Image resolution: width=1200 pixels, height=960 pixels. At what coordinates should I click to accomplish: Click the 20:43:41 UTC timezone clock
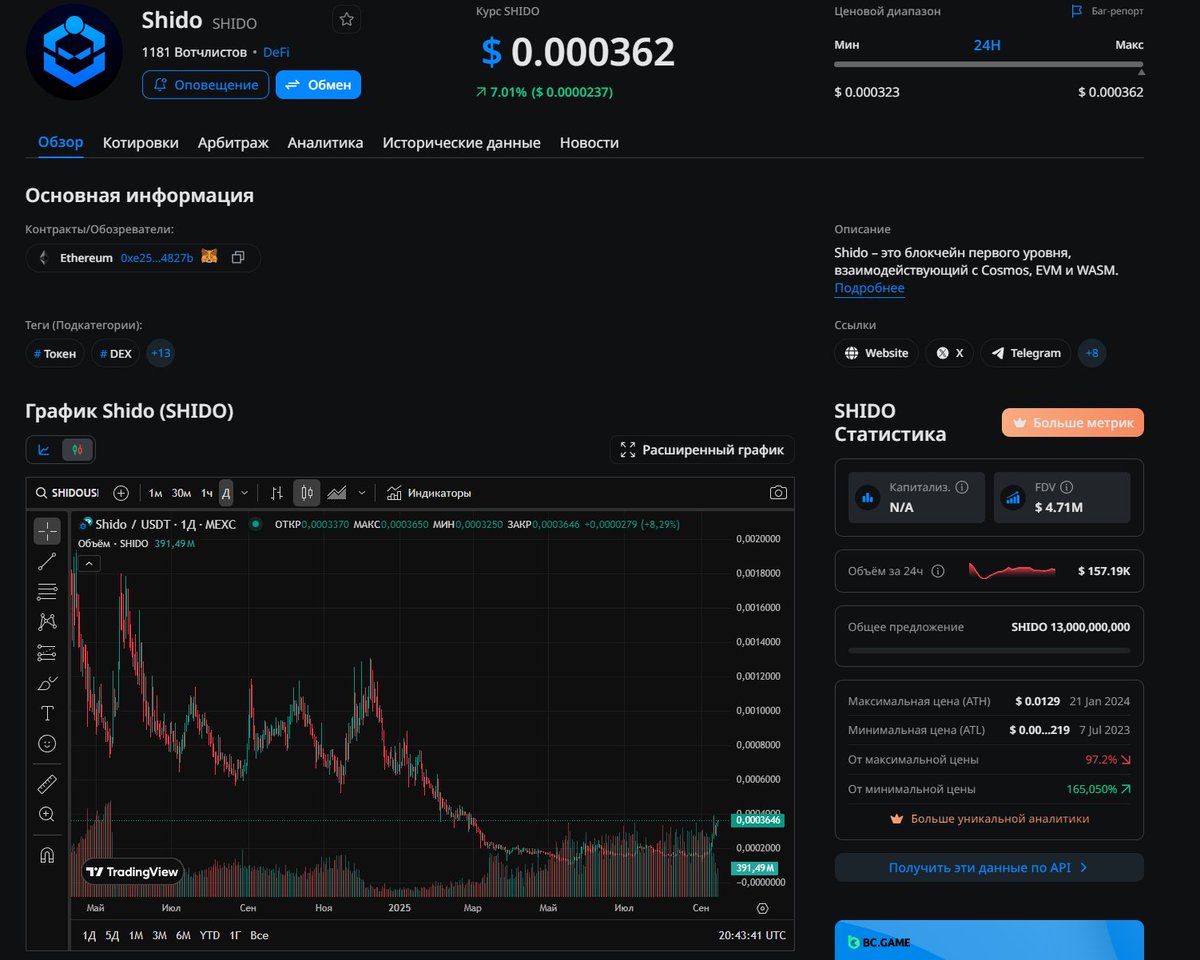[x=752, y=935]
